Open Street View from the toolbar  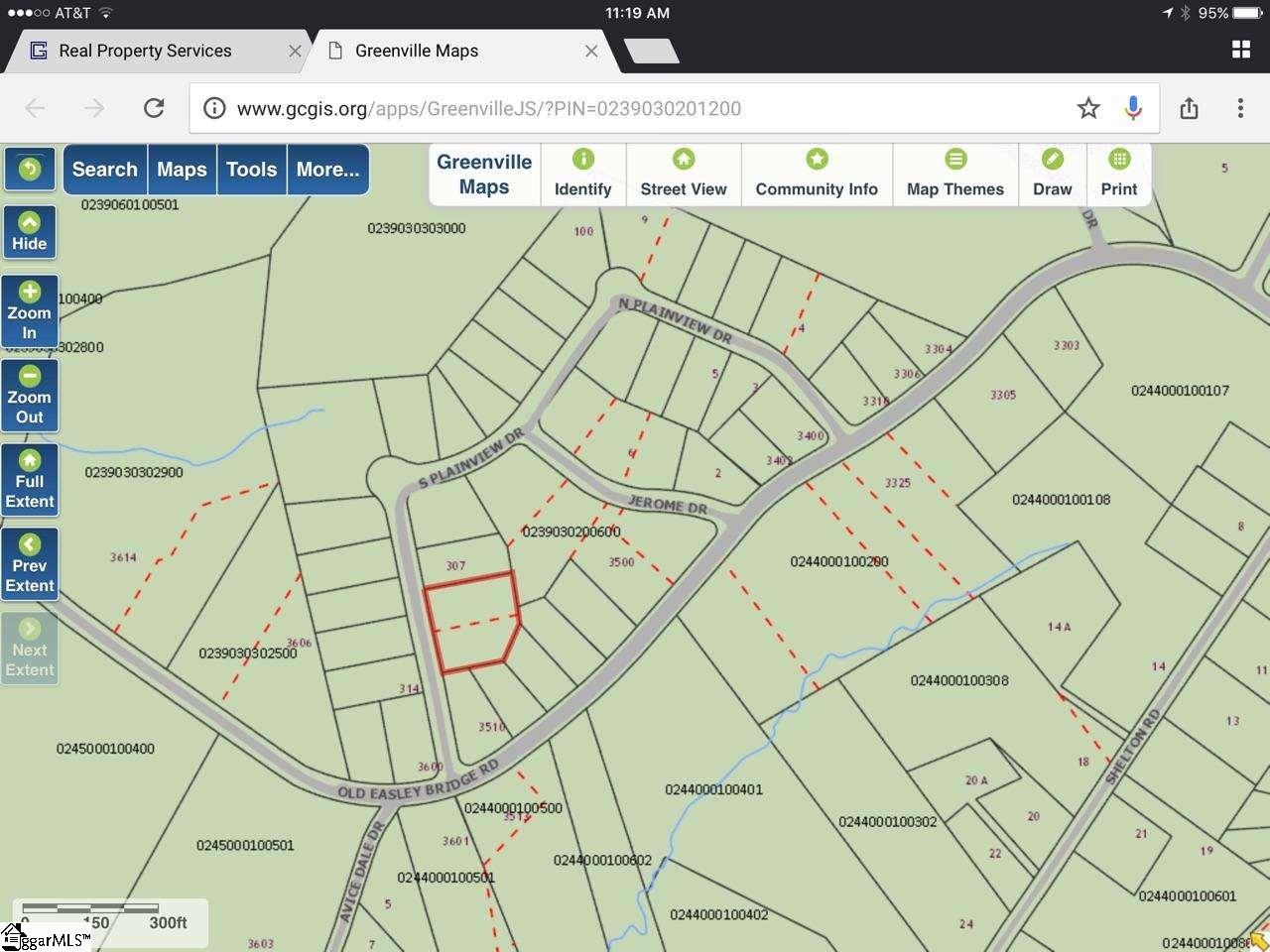(x=684, y=175)
